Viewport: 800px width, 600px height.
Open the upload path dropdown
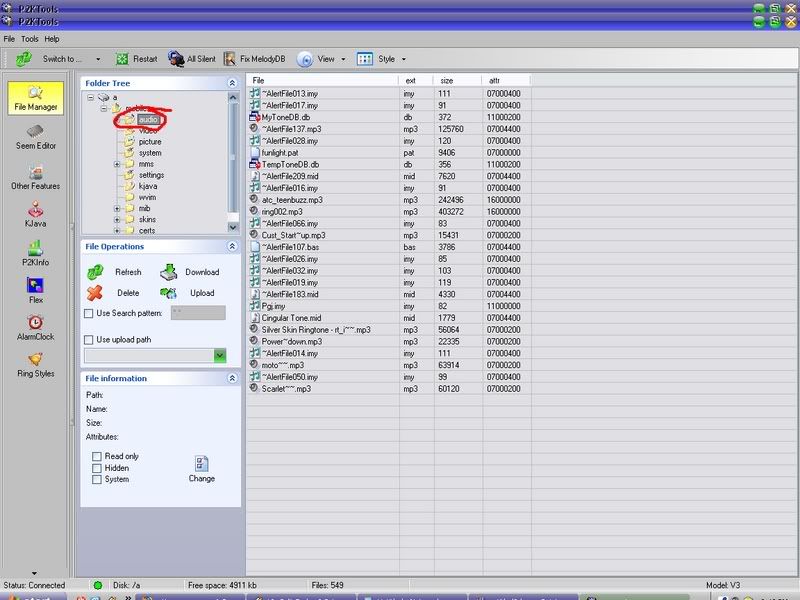[220, 356]
